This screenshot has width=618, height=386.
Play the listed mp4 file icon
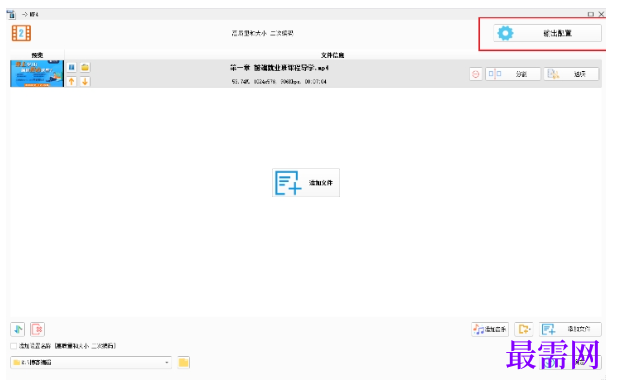(x=72, y=67)
